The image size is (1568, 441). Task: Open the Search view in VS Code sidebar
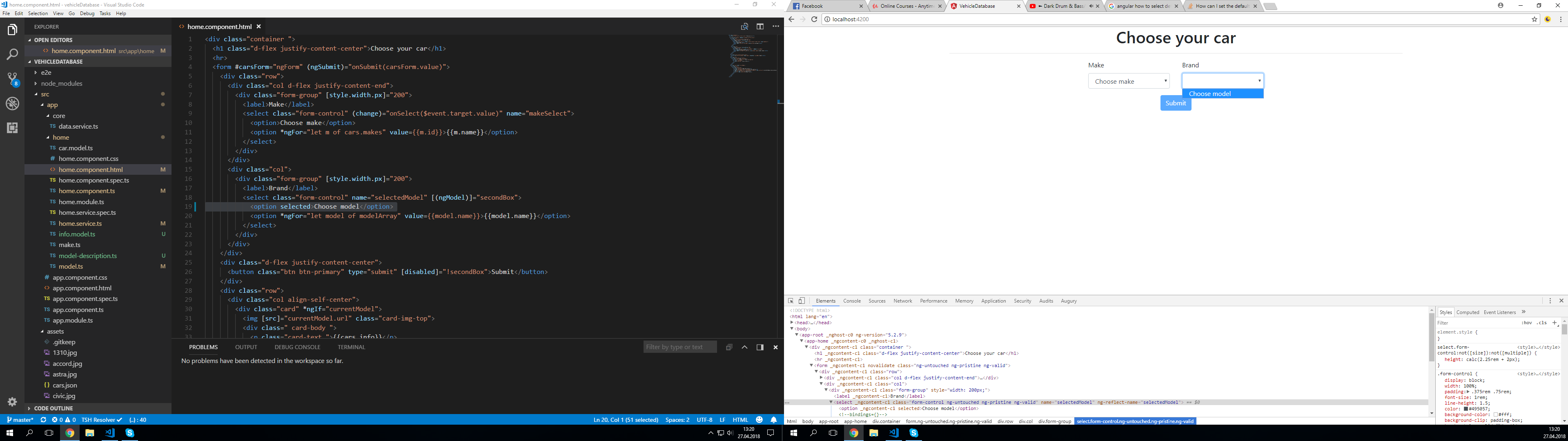pos(11,54)
